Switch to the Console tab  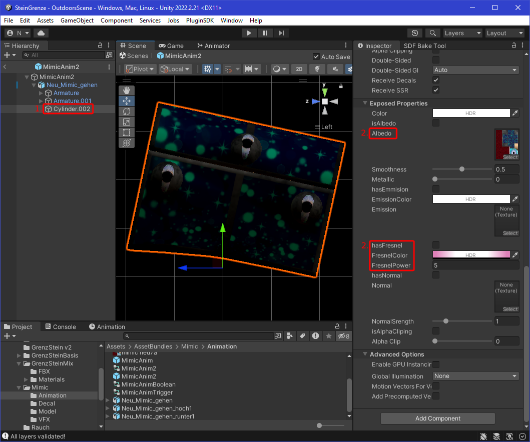61,326
